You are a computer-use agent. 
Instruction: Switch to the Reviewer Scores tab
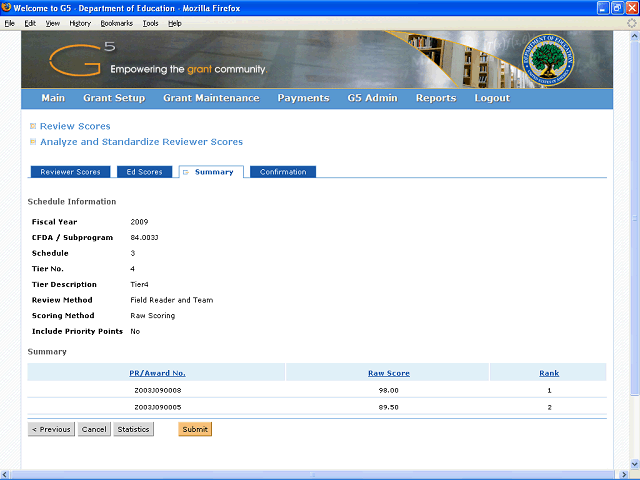(x=70, y=172)
